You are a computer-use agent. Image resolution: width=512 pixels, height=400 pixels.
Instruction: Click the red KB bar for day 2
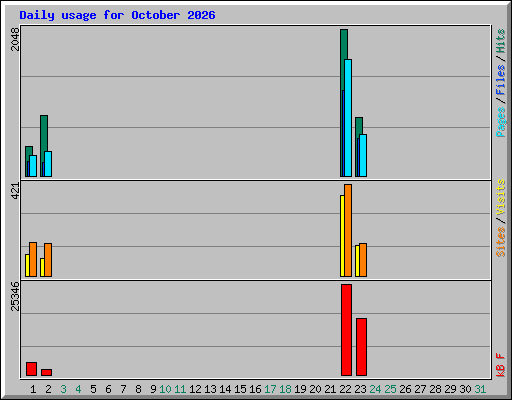46,372
